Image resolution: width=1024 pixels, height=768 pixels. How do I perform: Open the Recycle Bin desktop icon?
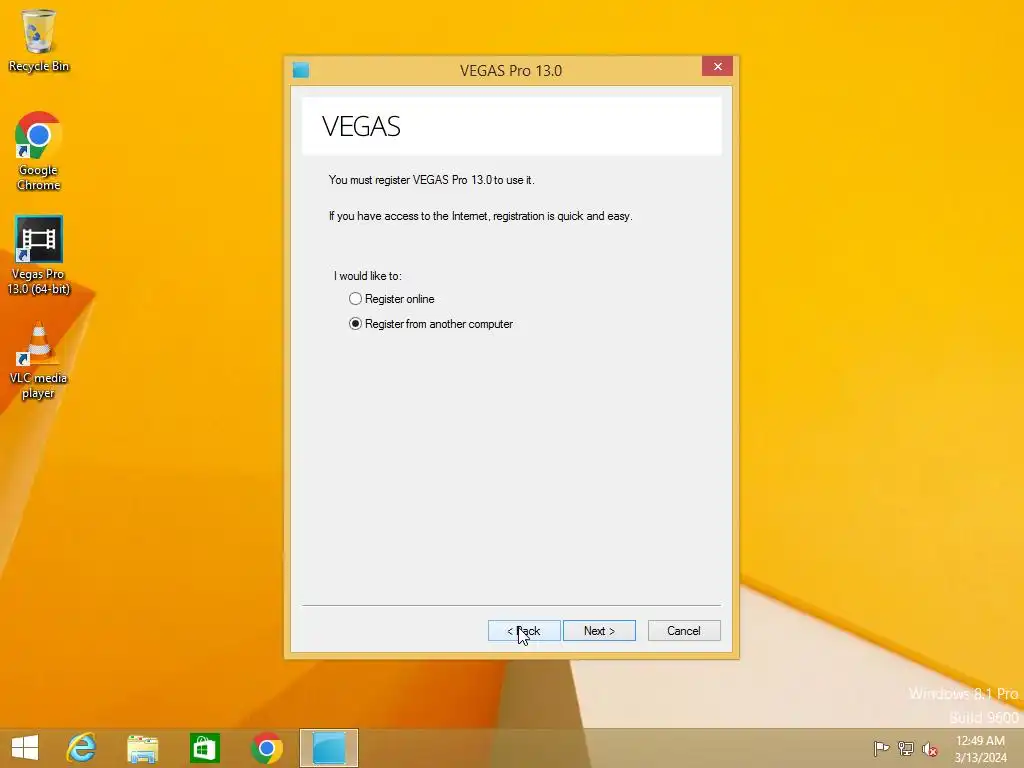click(x=39, y=40)
